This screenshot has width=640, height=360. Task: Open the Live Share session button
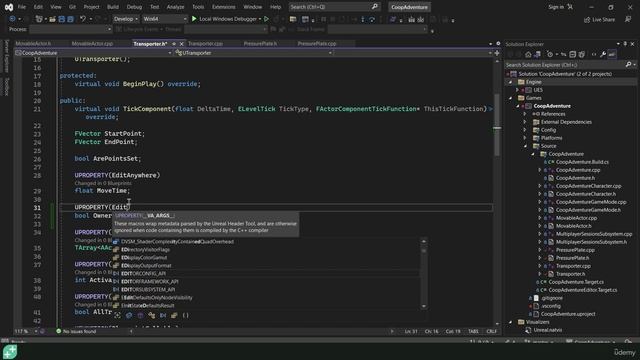tap(599, 19)
